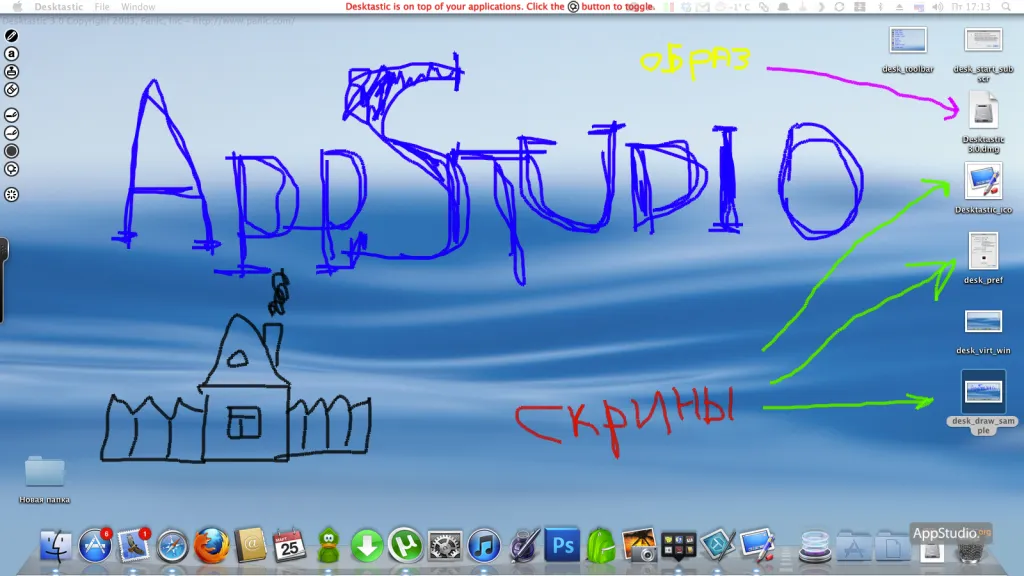This screenshot has width=1024, height=576.
Task: Click Desktastic app icon in the Dock
Action: (757, 545)
